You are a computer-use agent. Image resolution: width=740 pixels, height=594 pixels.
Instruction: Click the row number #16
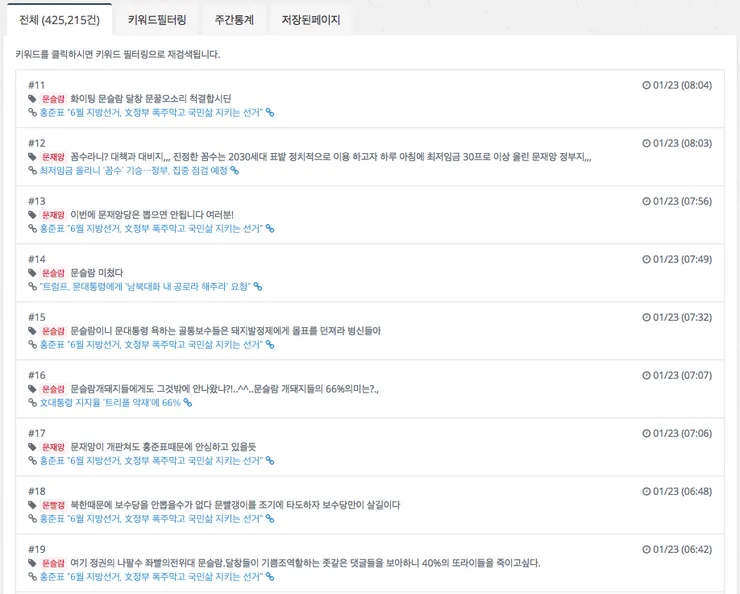click(36, 375)
